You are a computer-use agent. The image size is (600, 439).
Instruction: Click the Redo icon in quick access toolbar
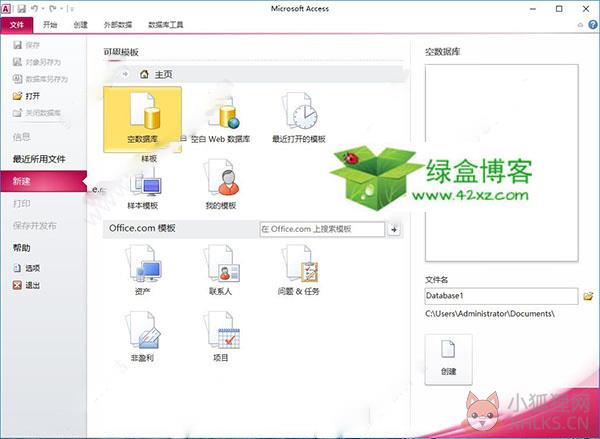(52, 8)
